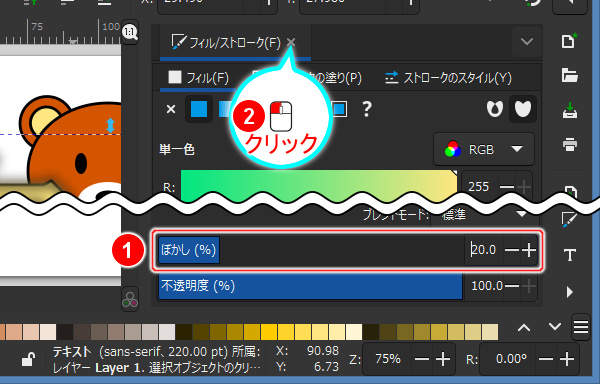600x384 pixels.
Task: Increase rotation with plus button
Action: (x=567, y=359)
